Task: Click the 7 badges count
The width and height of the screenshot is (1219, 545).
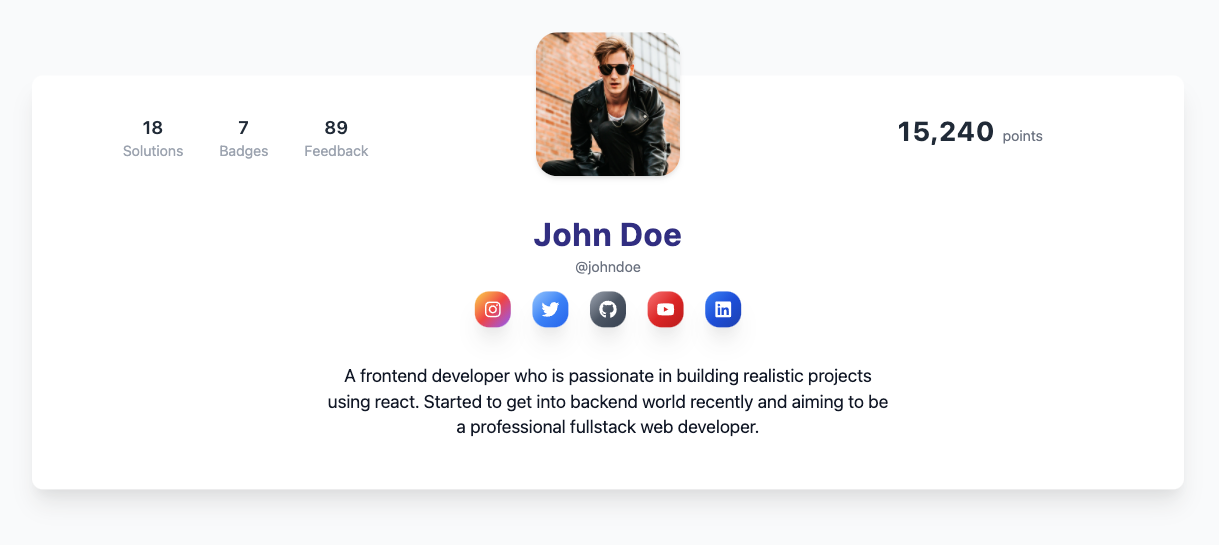Action: [x=243, y=127]
